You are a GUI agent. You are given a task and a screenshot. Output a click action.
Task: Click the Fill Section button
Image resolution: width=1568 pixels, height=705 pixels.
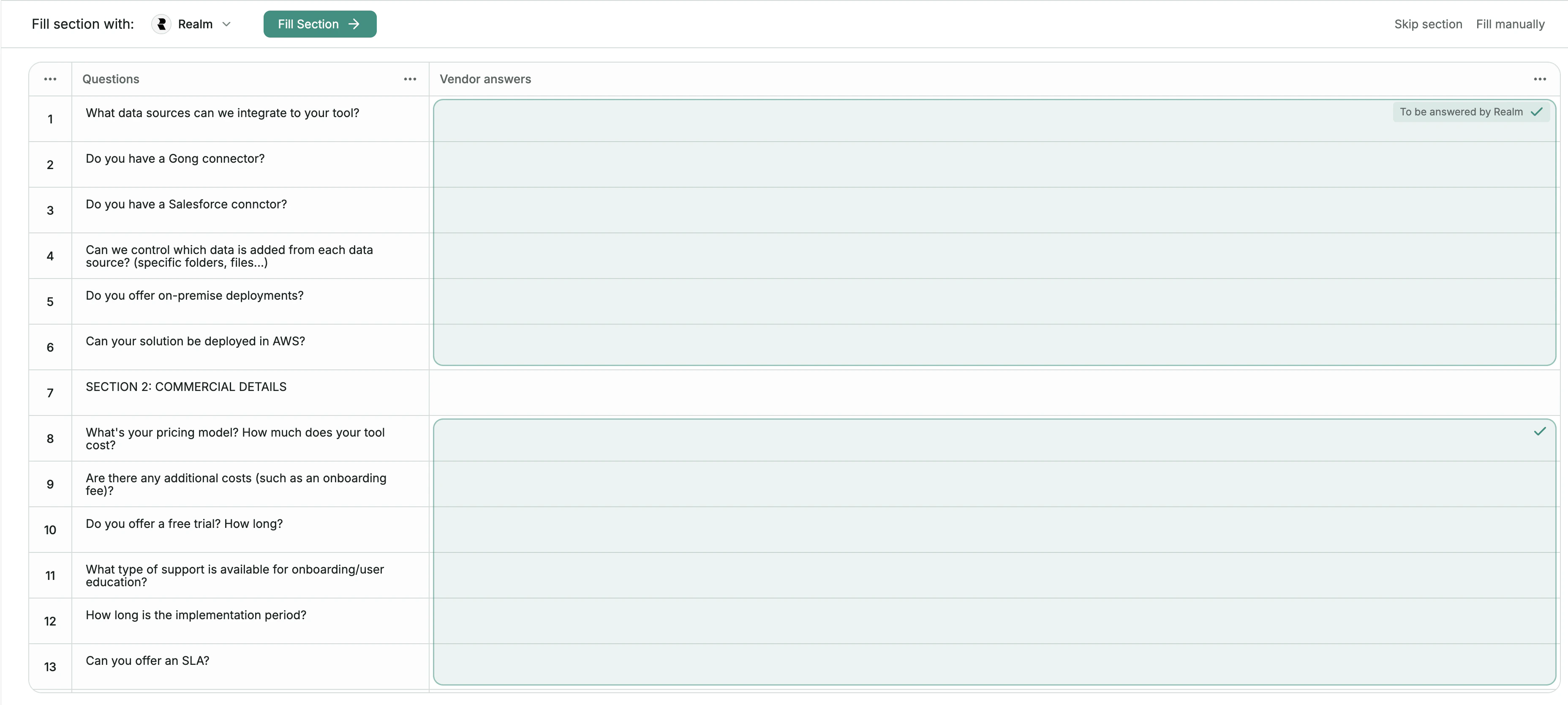click(320, 25)
